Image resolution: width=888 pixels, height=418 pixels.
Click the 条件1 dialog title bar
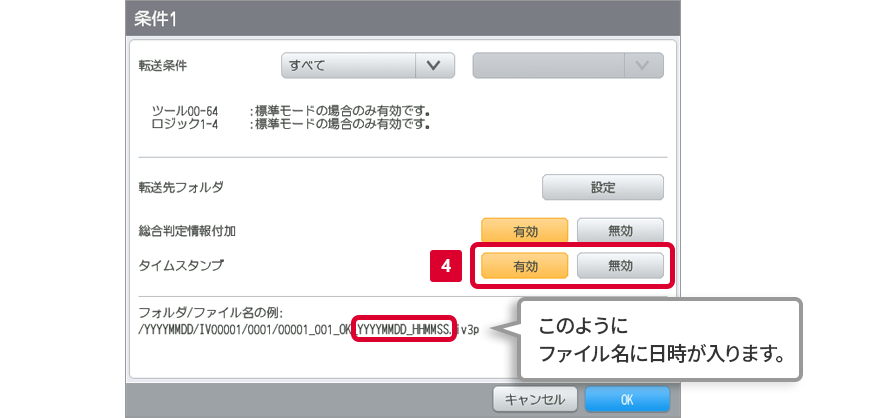pos(400,18)
